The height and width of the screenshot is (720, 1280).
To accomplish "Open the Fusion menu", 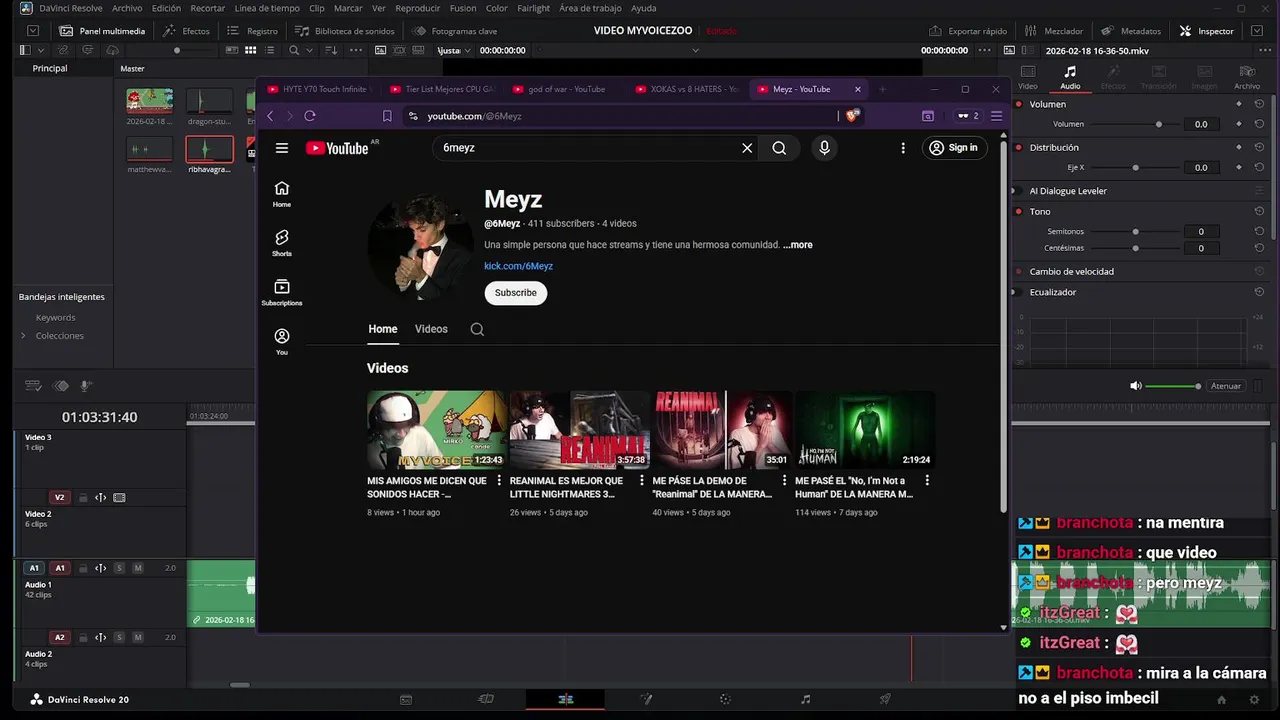I will 463,8.
